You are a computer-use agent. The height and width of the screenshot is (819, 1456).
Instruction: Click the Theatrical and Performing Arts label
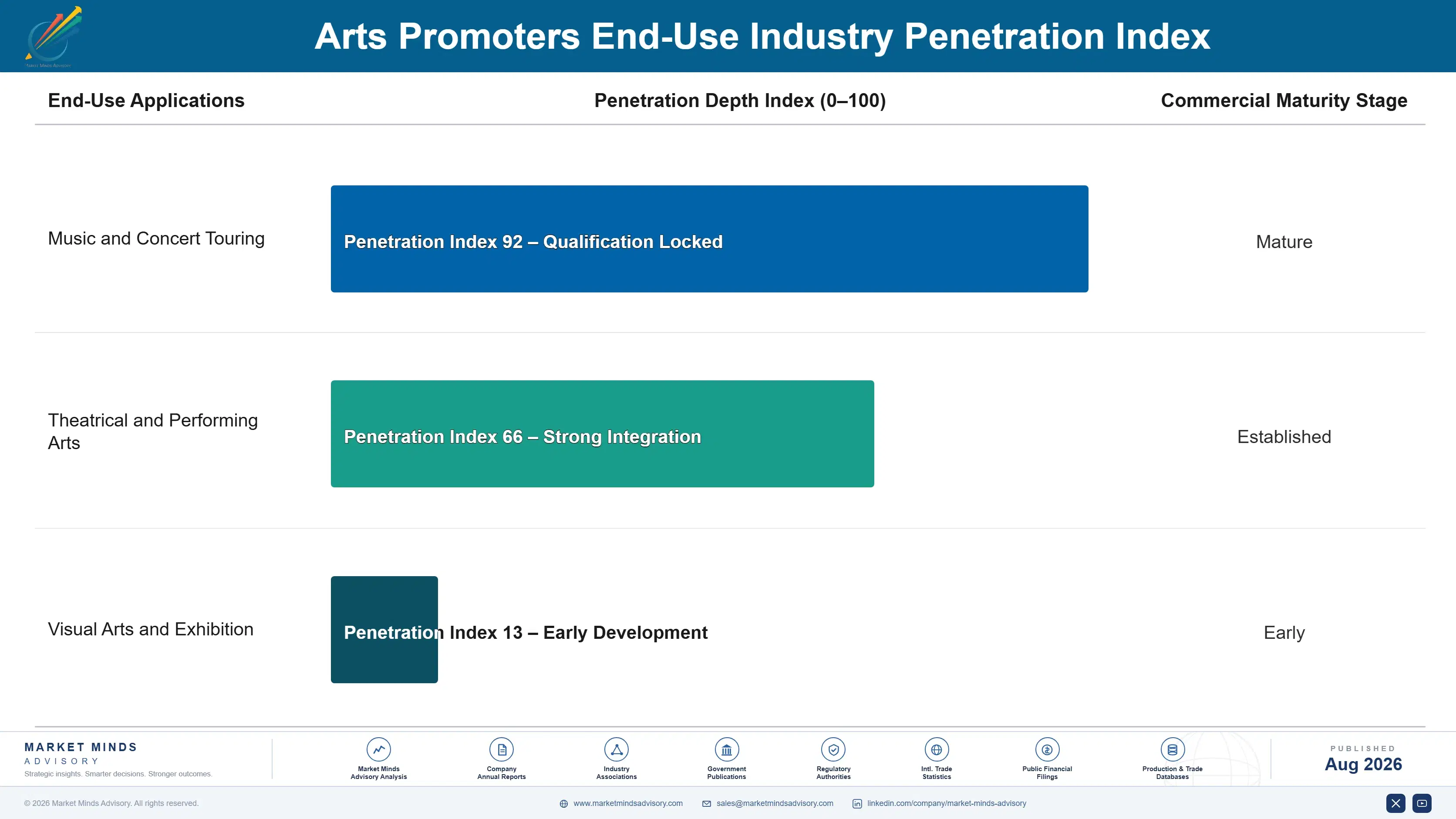pyautogui.click(x=152, y=432)
